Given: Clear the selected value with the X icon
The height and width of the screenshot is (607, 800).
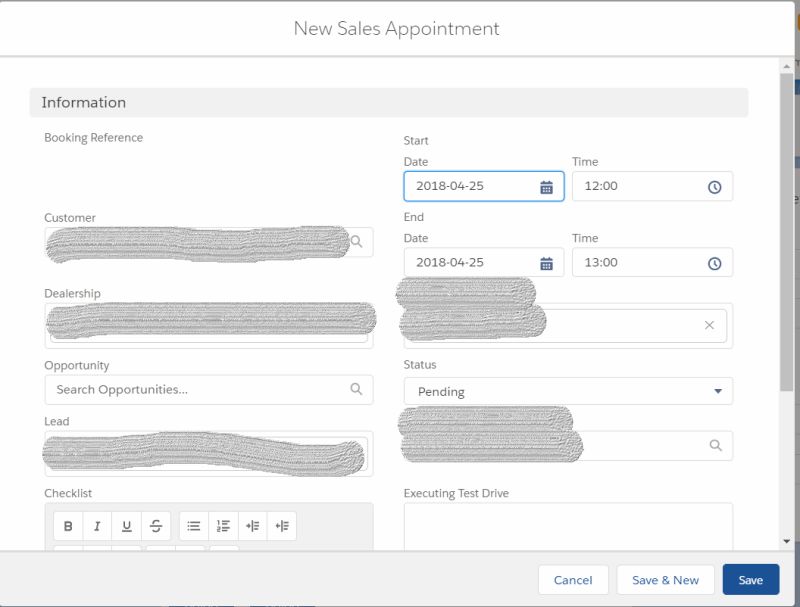Looking at the screenshot, I should [709, 324].
